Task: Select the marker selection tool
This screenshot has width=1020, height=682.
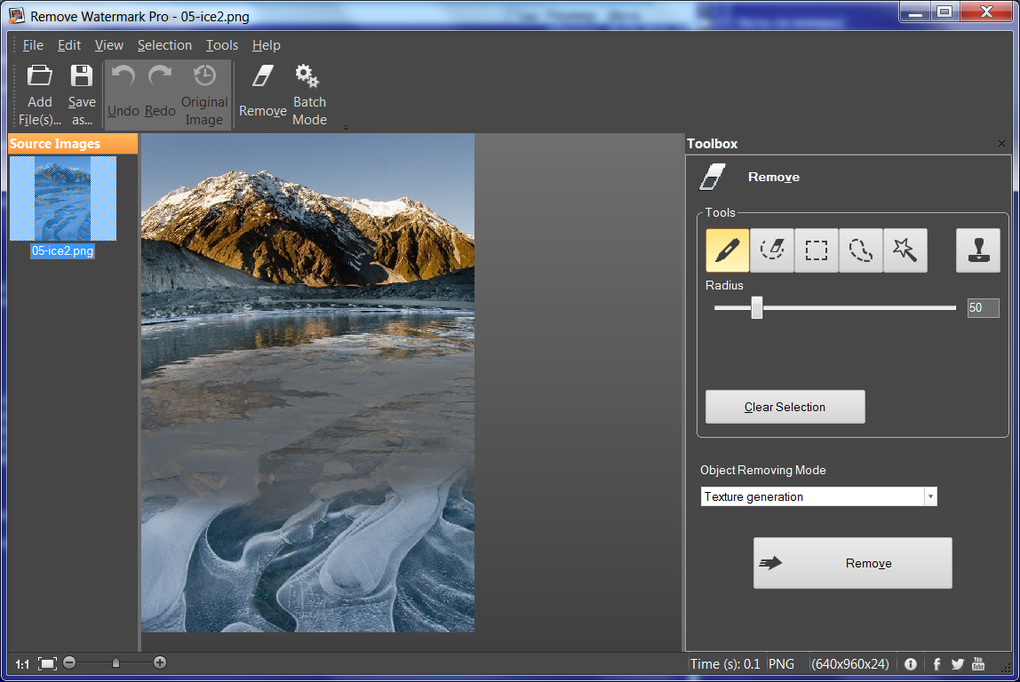Action: tap(726, 250)
